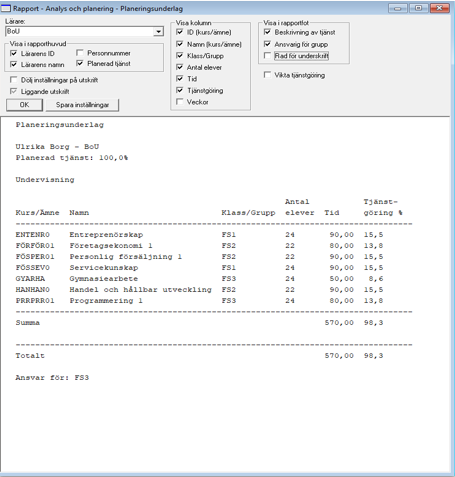455x477 pixels.
Task: Click the 8,6 tjänstgöring value
Action: 376,279
